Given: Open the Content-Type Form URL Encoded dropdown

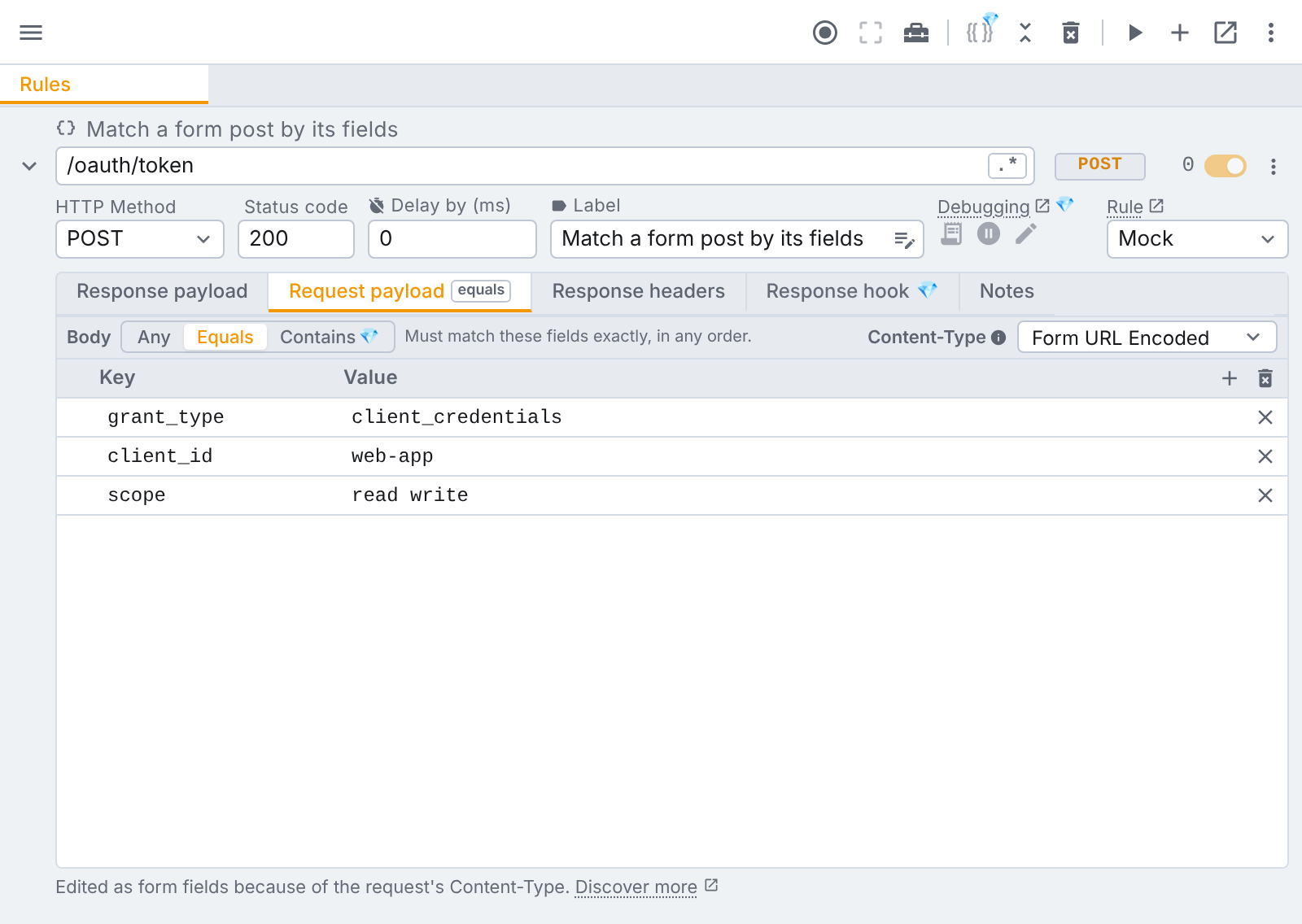Looking at the screenshot, I should (1147, 338).
